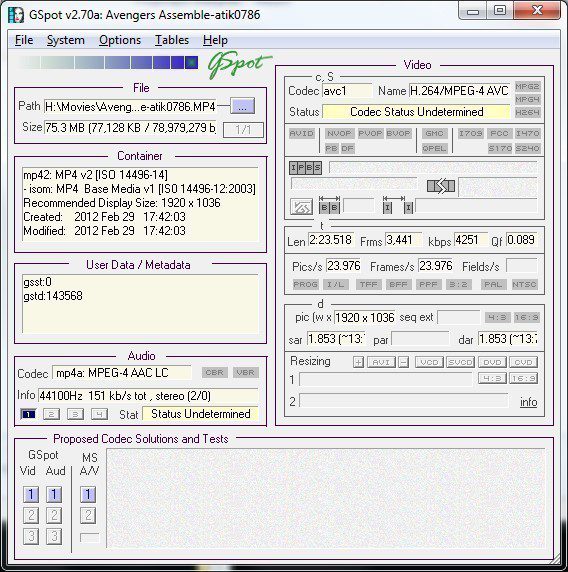Click the arrows icon beside IPBS row
Image resolution: width=568 pixels, height=572 pixels.
[x=441, y=186]
